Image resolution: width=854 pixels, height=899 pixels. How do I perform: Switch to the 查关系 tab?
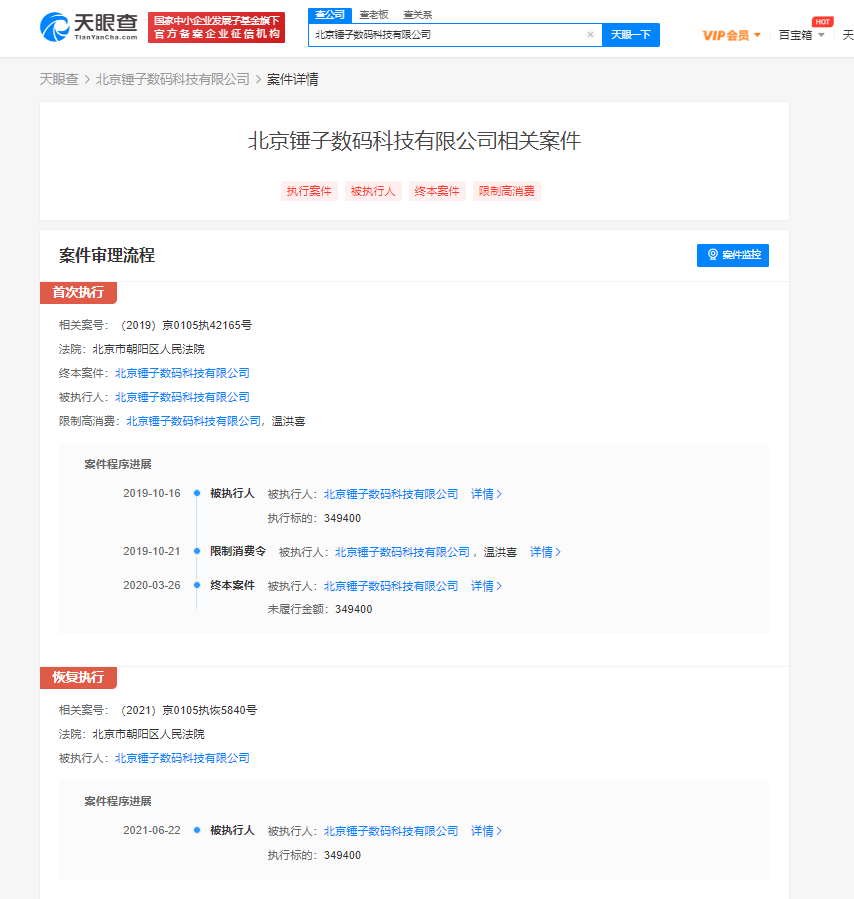417,14
